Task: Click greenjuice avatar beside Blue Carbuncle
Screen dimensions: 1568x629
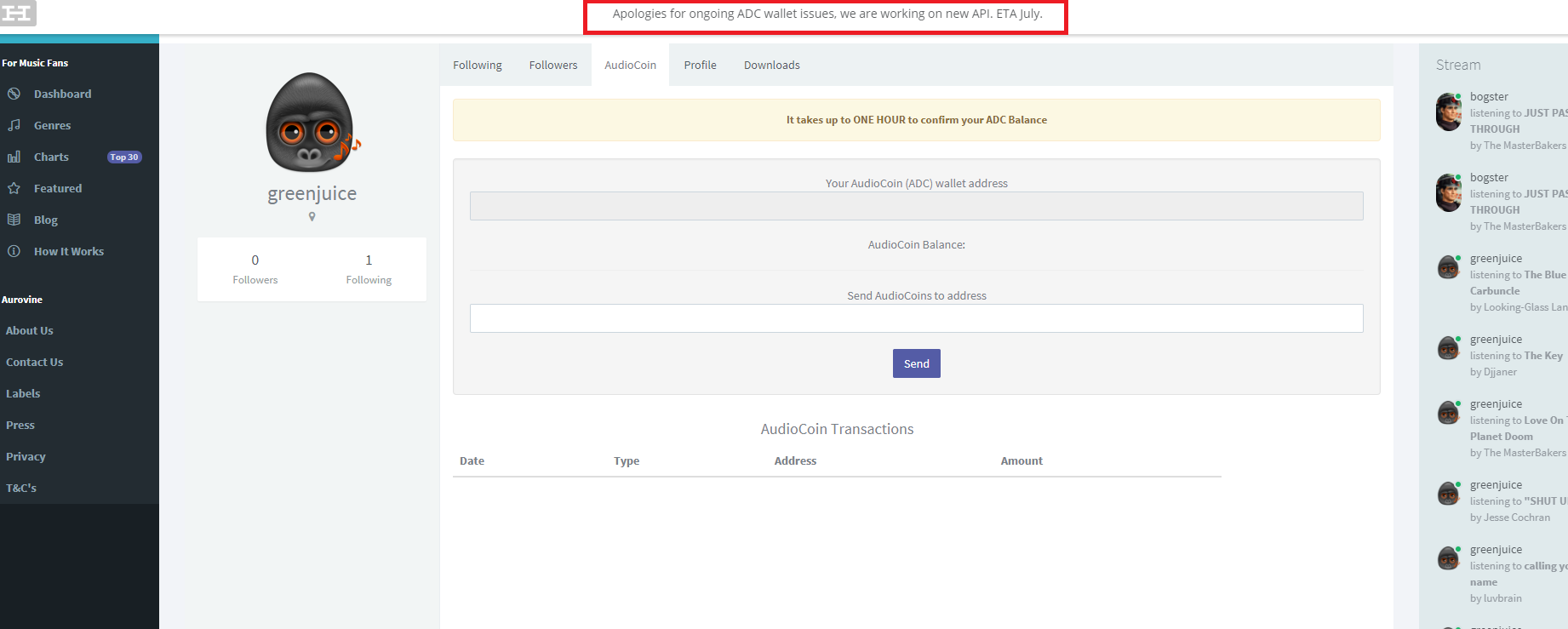Action: click(1449, 266)
